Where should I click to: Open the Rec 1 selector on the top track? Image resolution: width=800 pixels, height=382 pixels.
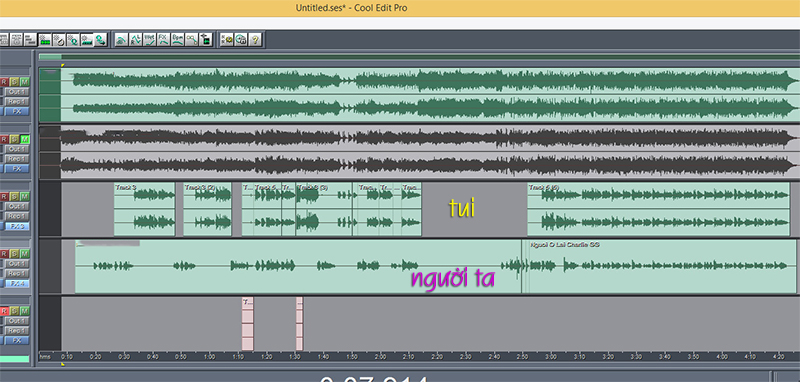pos(17,101)
